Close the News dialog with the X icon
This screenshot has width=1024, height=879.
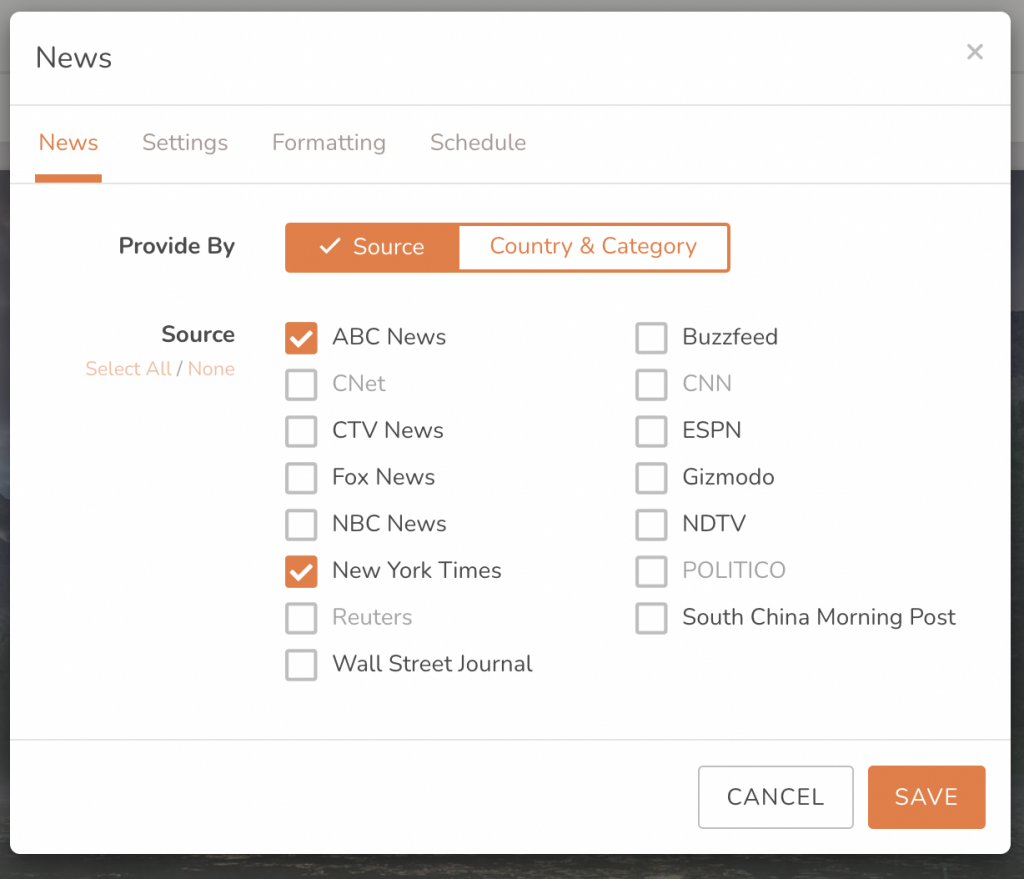(x=974, y=52)
